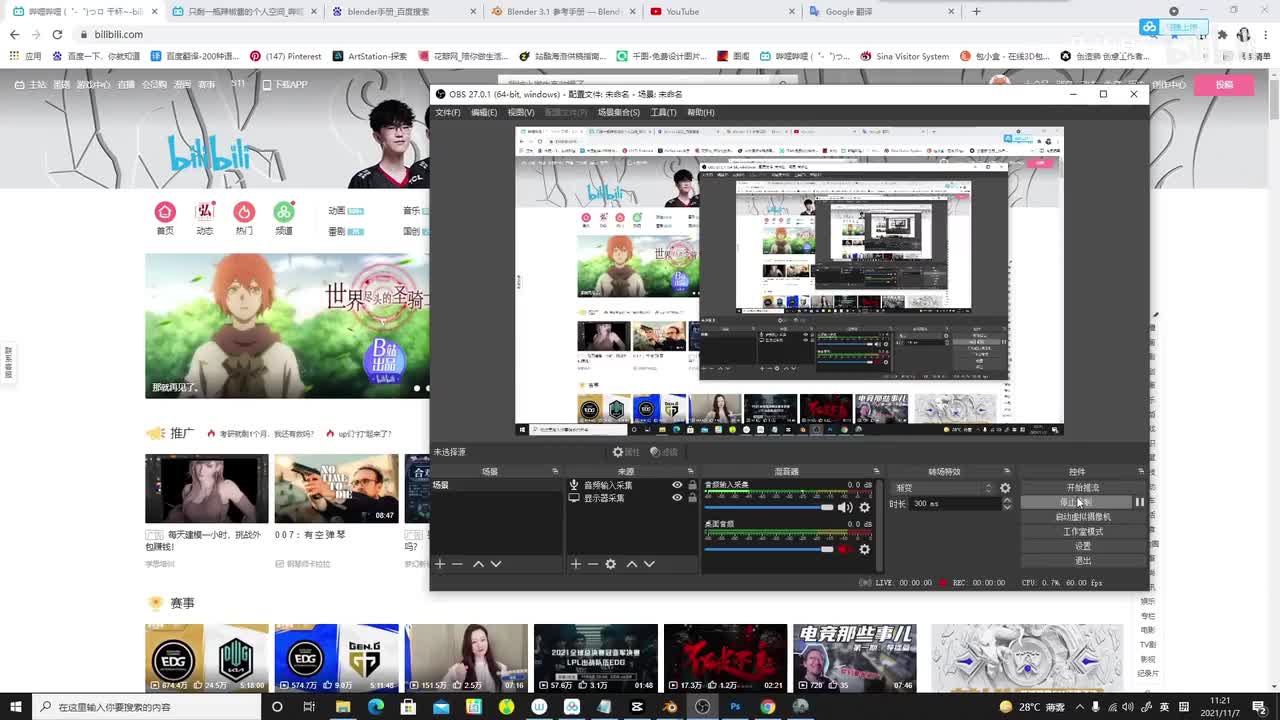The height and width of the screenshot is (720, 1280).
Task: Open transition properties gear icon
Action: 1005,488
